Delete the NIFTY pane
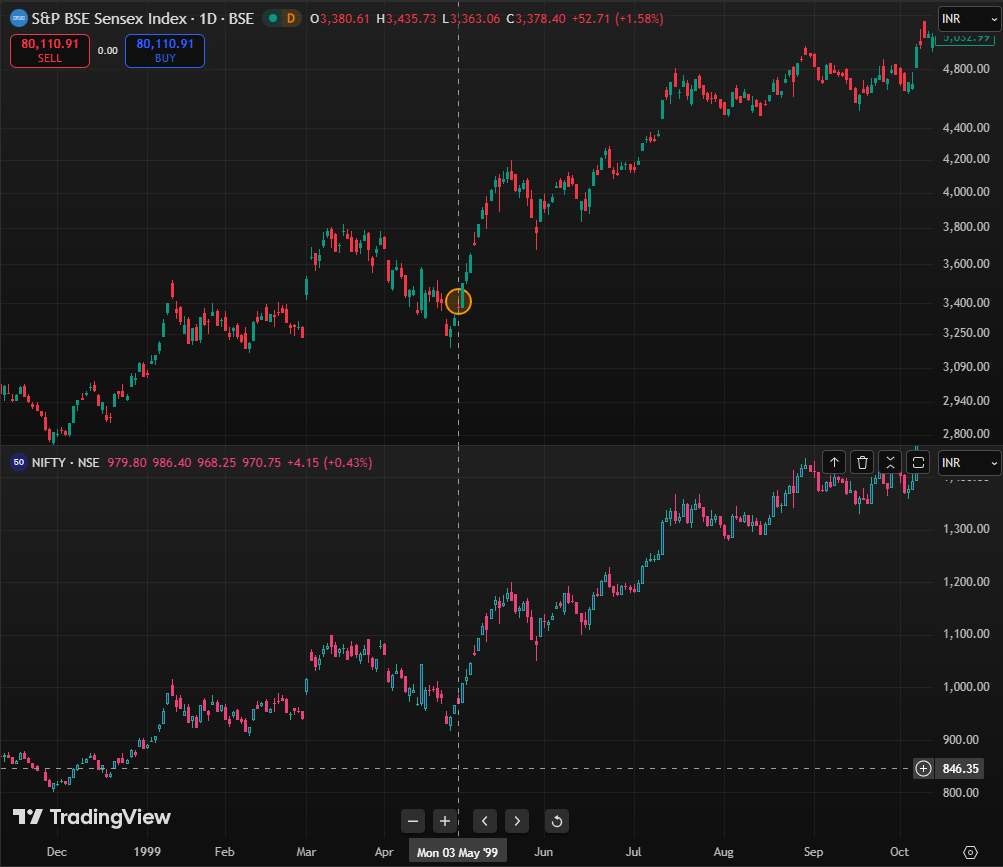Image resolution: width=1003 pixels, height=867 pixels. 862,462
